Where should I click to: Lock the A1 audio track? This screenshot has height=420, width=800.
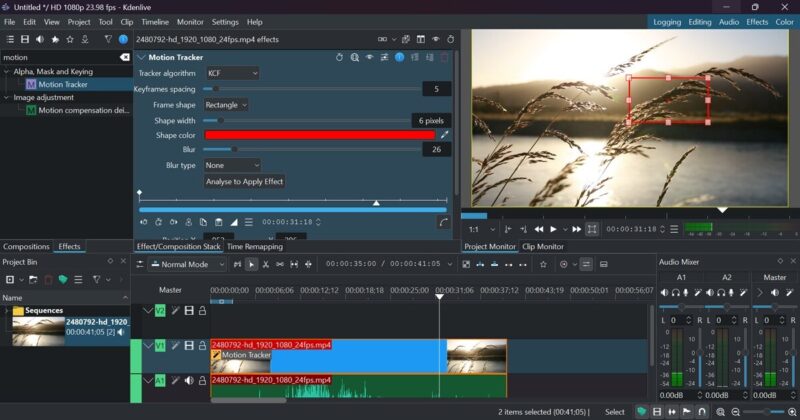point(203,381)
